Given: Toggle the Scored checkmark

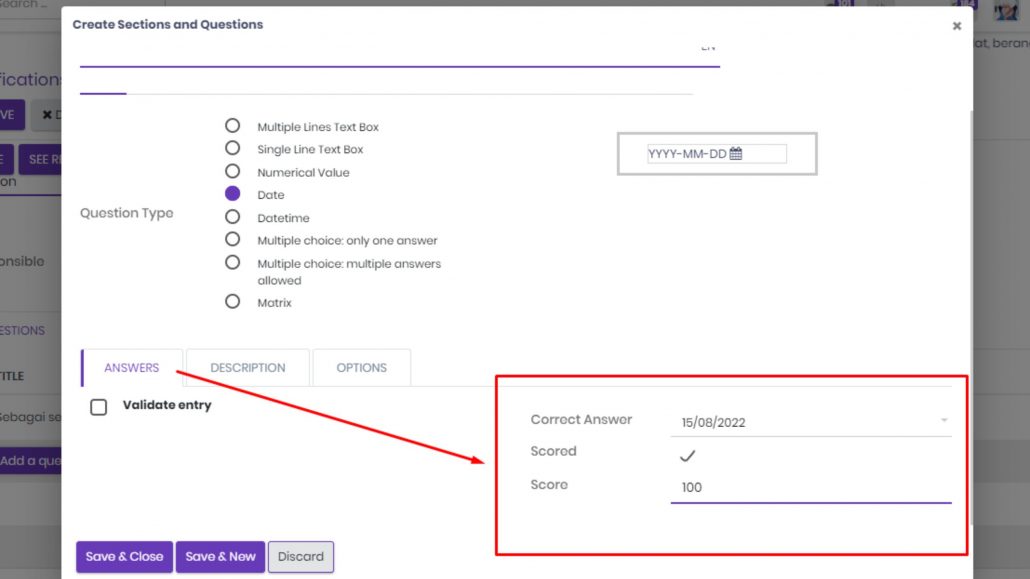Looking at the screenshot, I should pyautogui.click(x=687, y=455).
